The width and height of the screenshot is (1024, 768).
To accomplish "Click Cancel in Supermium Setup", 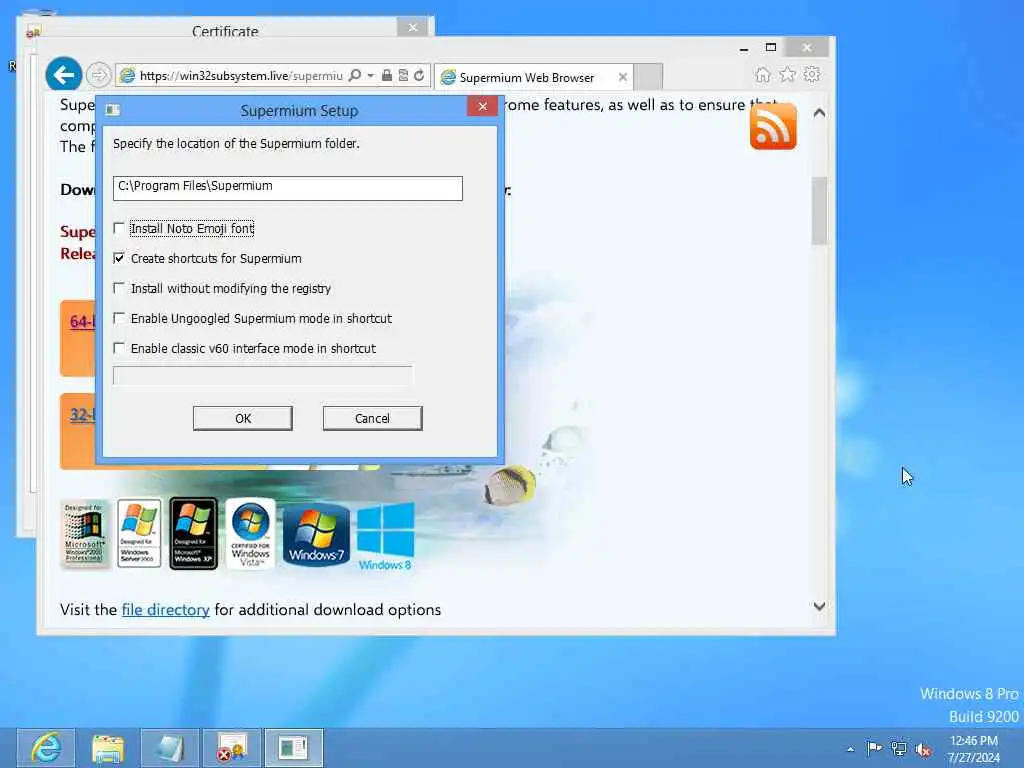I will (x=372, y=419).
